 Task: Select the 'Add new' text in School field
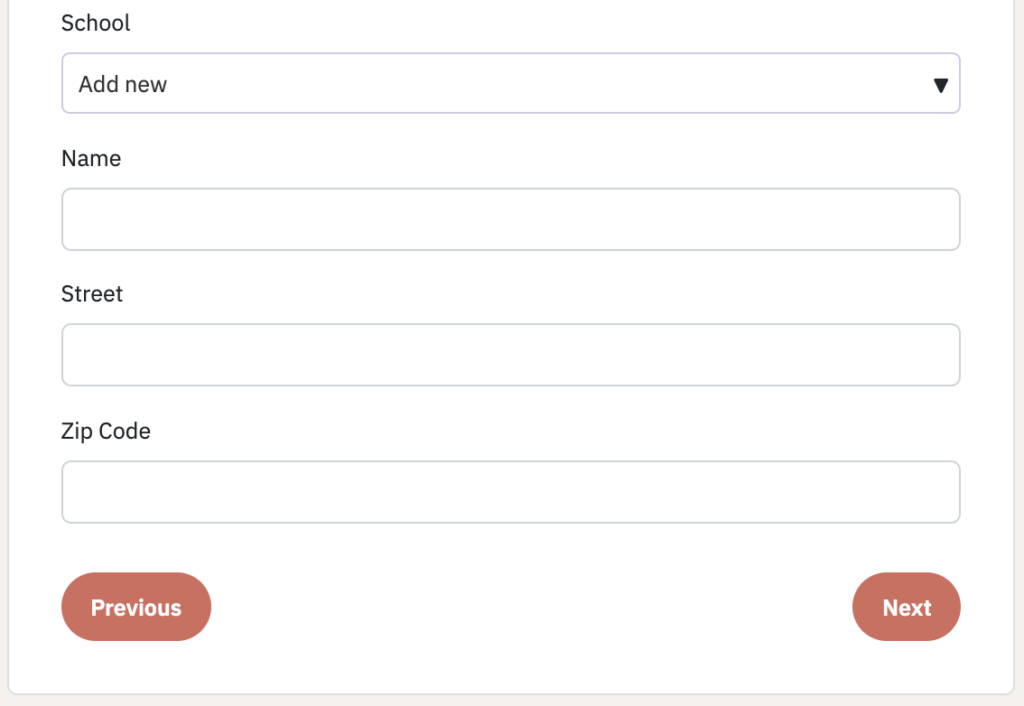click(x=123, y=84)
